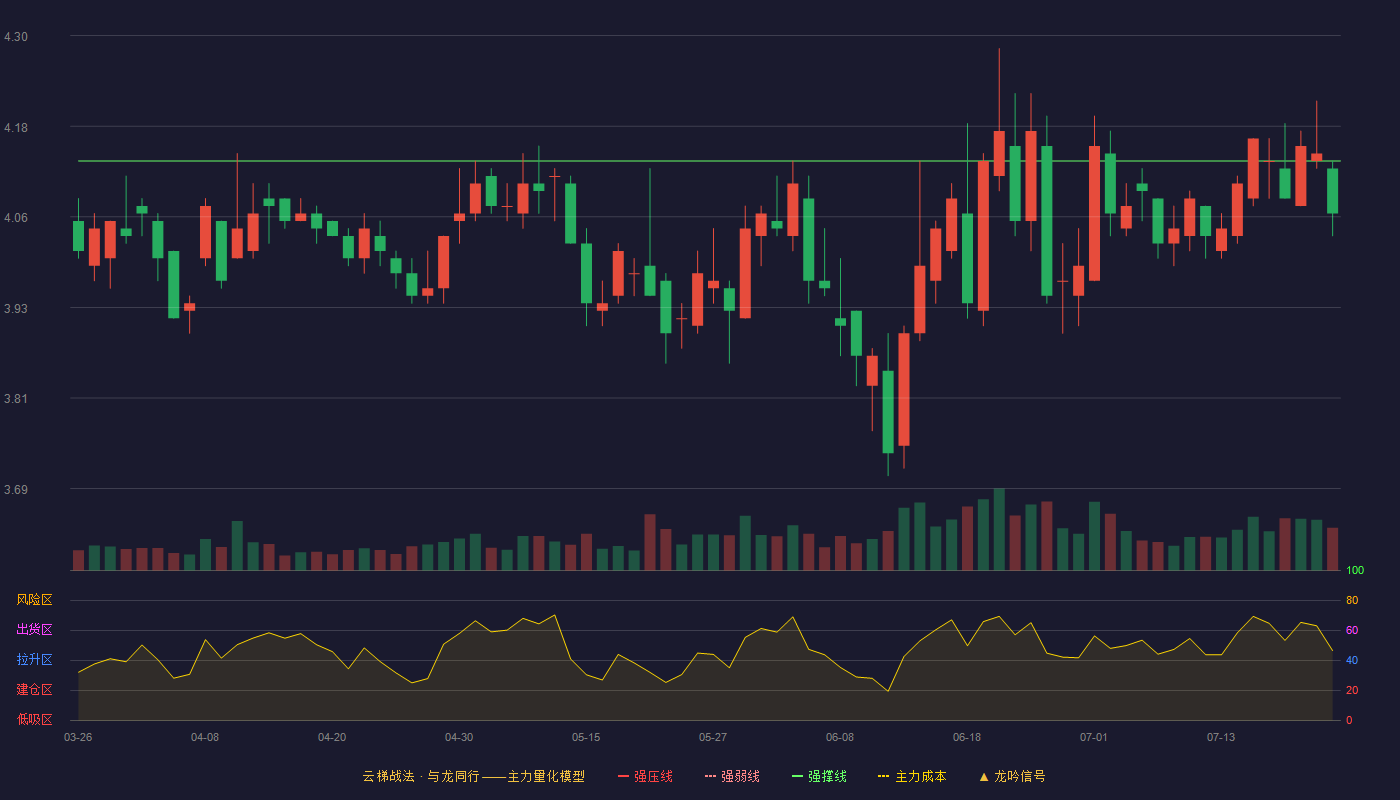
Task: Click the 3.93 price axis label
Action: [x=16, y=309]
